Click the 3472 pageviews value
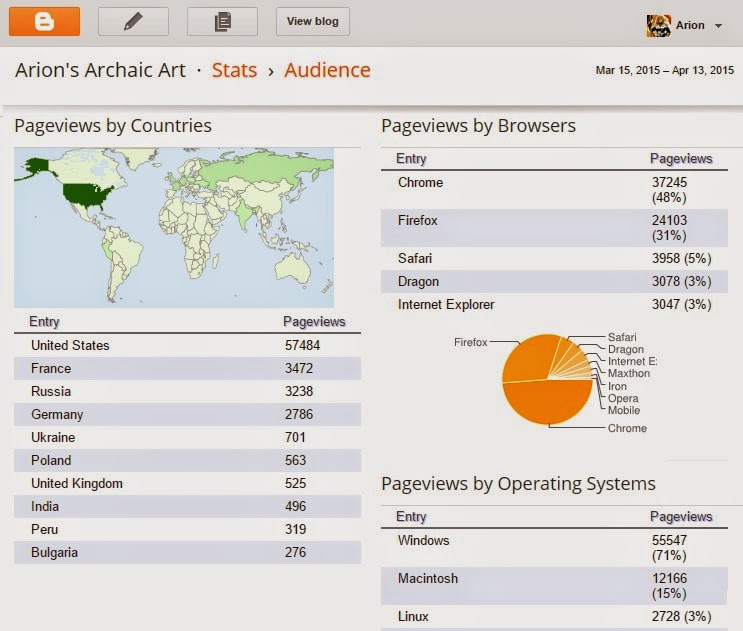743x631 pixels. coord(299,369)
